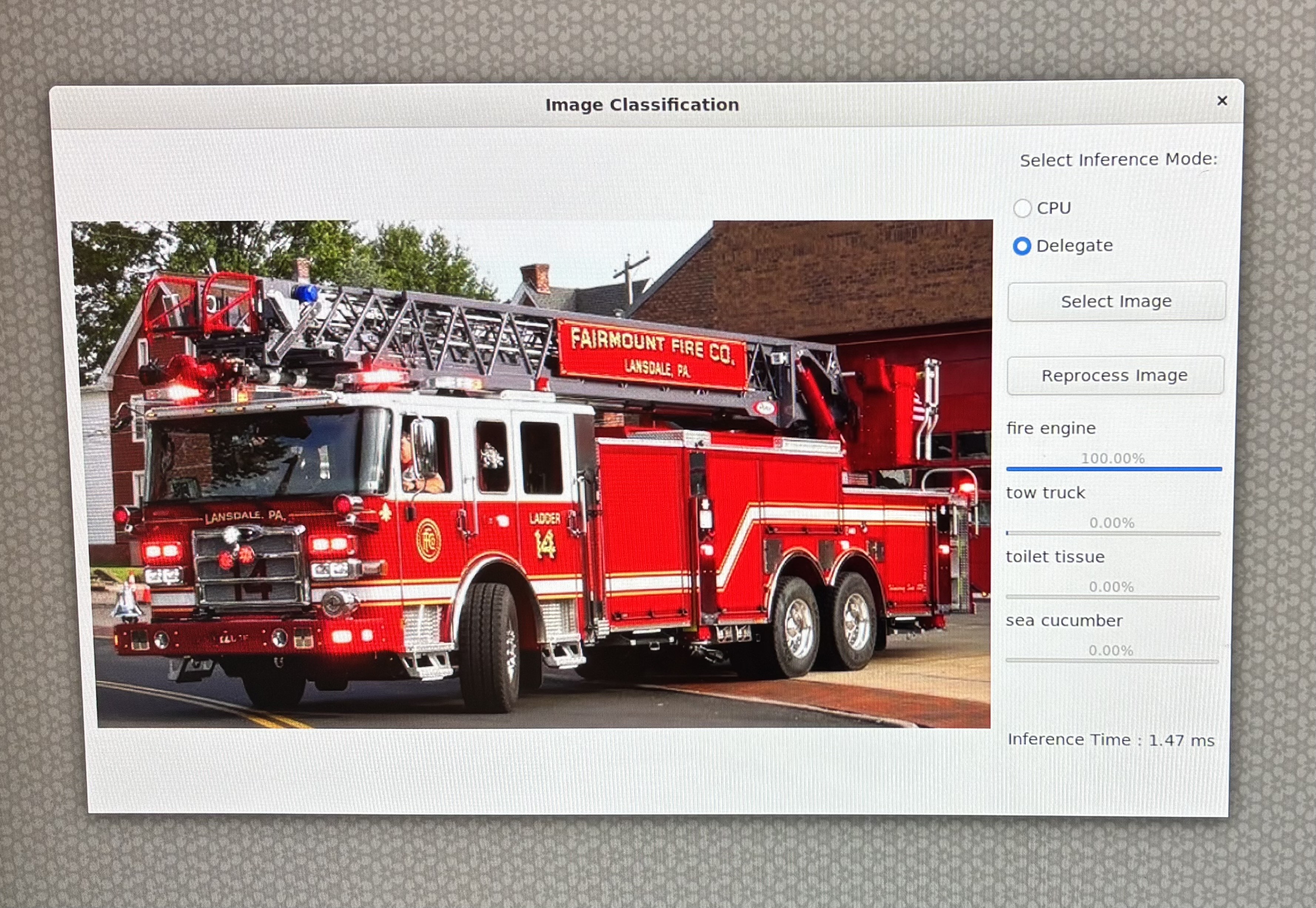Close the Image Classification window
This screenshot has height=908, width=1316.
[1222, 101]
